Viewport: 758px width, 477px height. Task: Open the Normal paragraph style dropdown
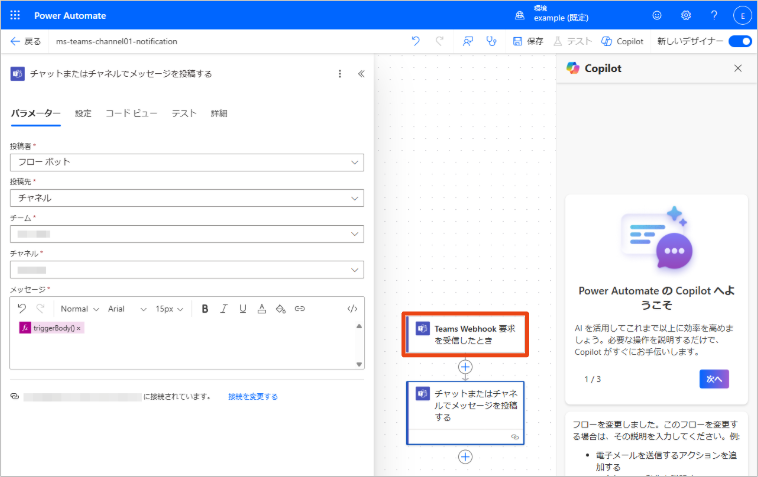pos(80,309)
